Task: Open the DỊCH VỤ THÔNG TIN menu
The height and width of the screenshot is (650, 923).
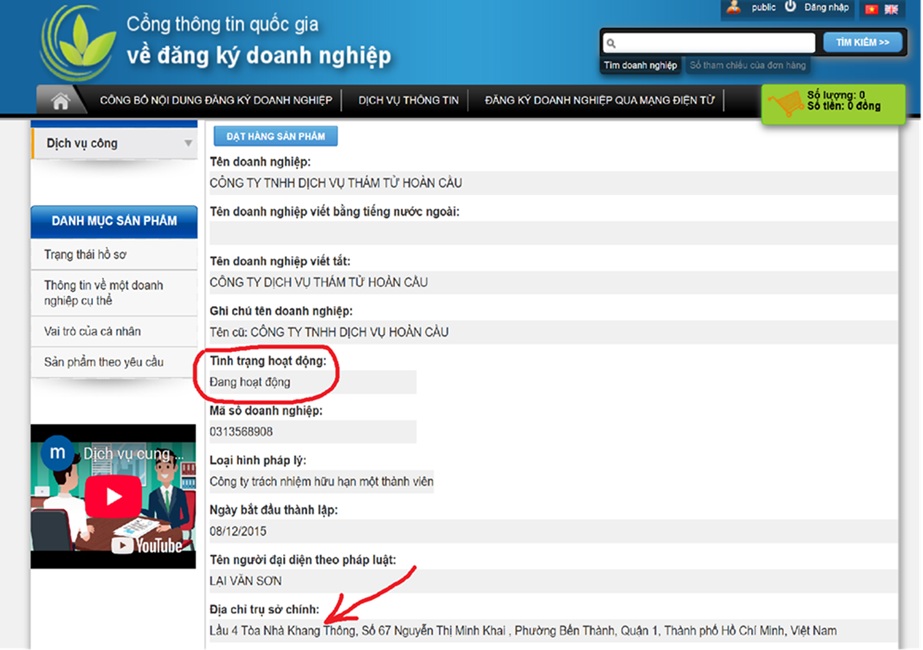Action: pyautogui.click(x=408, y=100)
